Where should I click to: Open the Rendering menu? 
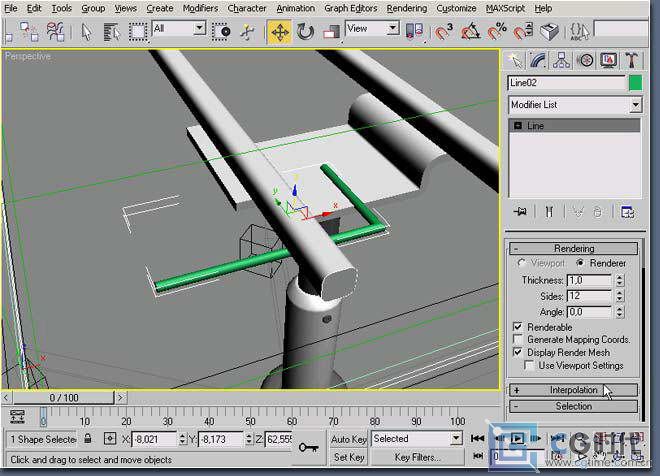click(407, 8)
